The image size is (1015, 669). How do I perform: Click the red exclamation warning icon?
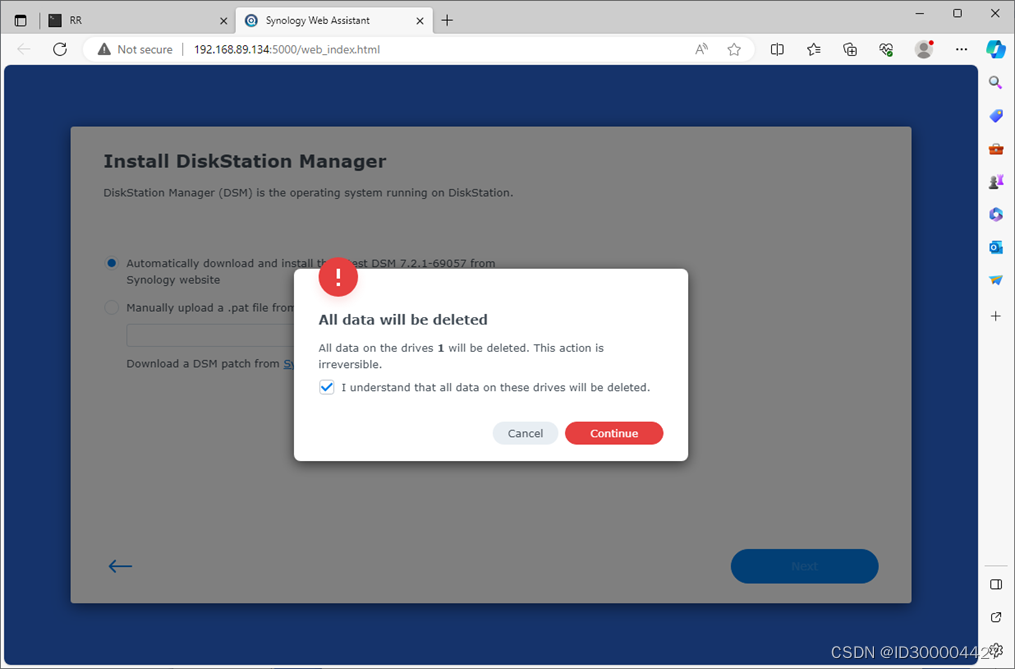click(338, 277)
